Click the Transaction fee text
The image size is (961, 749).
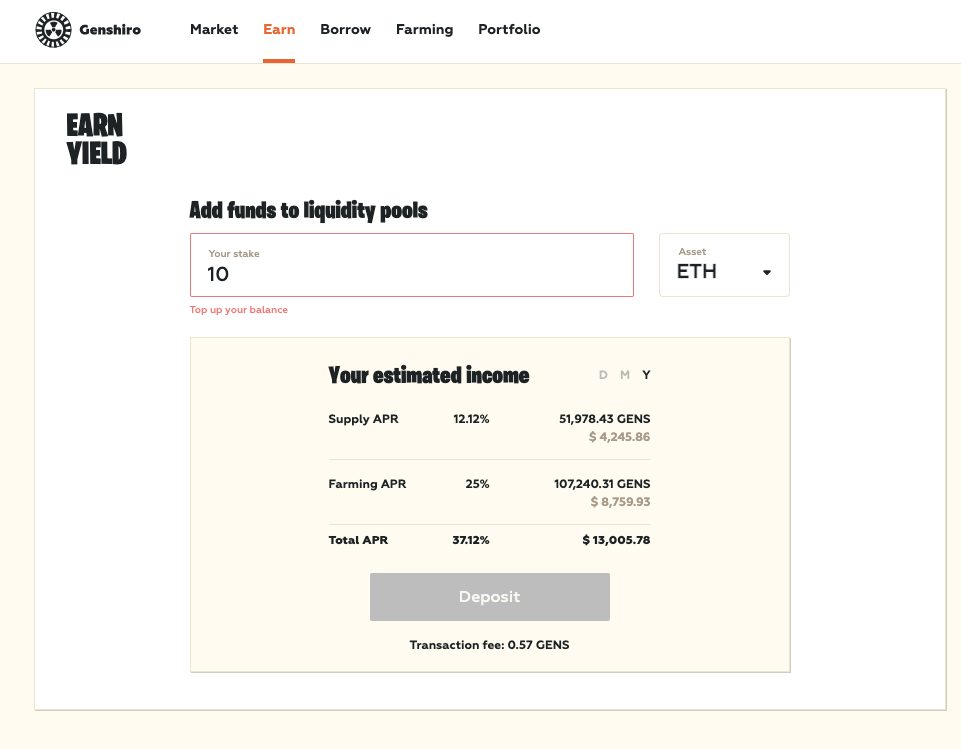tap(489, 645)
